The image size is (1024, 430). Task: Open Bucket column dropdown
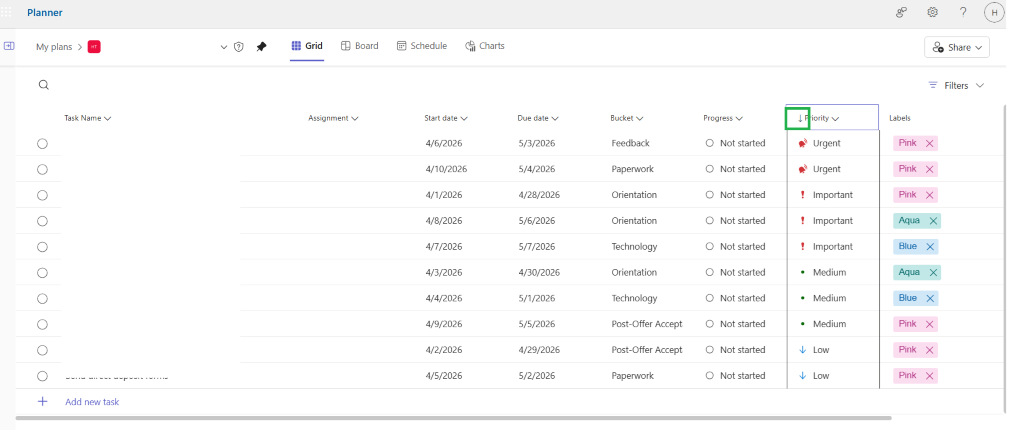point(639,119)
